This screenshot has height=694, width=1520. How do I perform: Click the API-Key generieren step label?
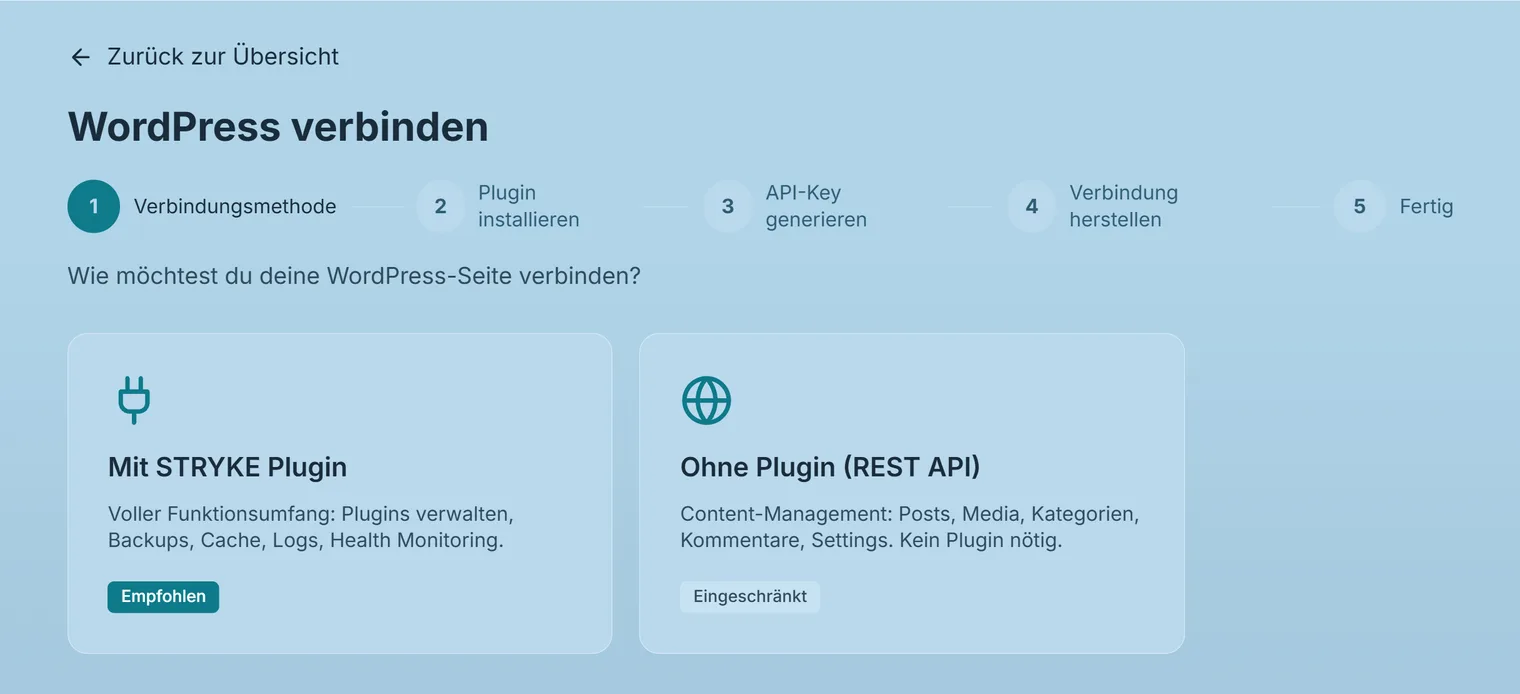816,206
